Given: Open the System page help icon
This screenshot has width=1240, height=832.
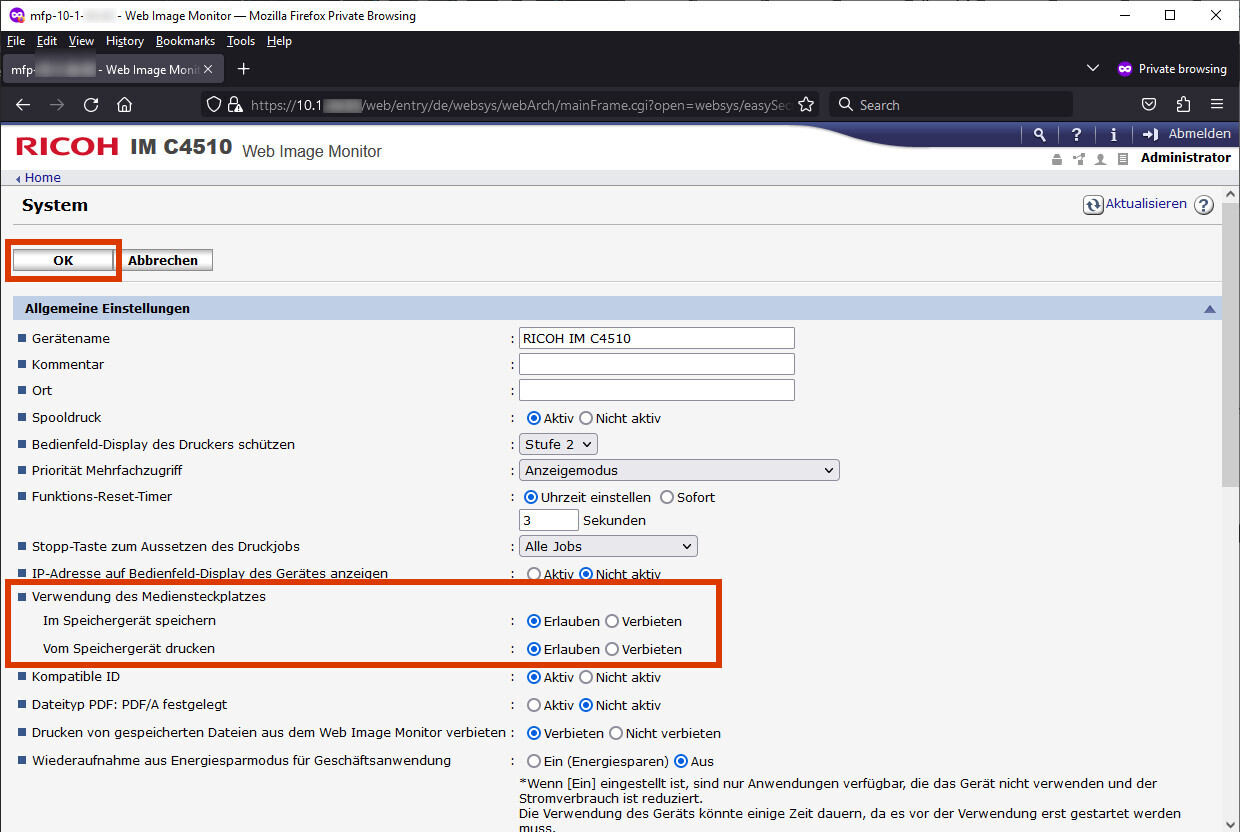Looking at the screenshot, I should (1204, 205).
